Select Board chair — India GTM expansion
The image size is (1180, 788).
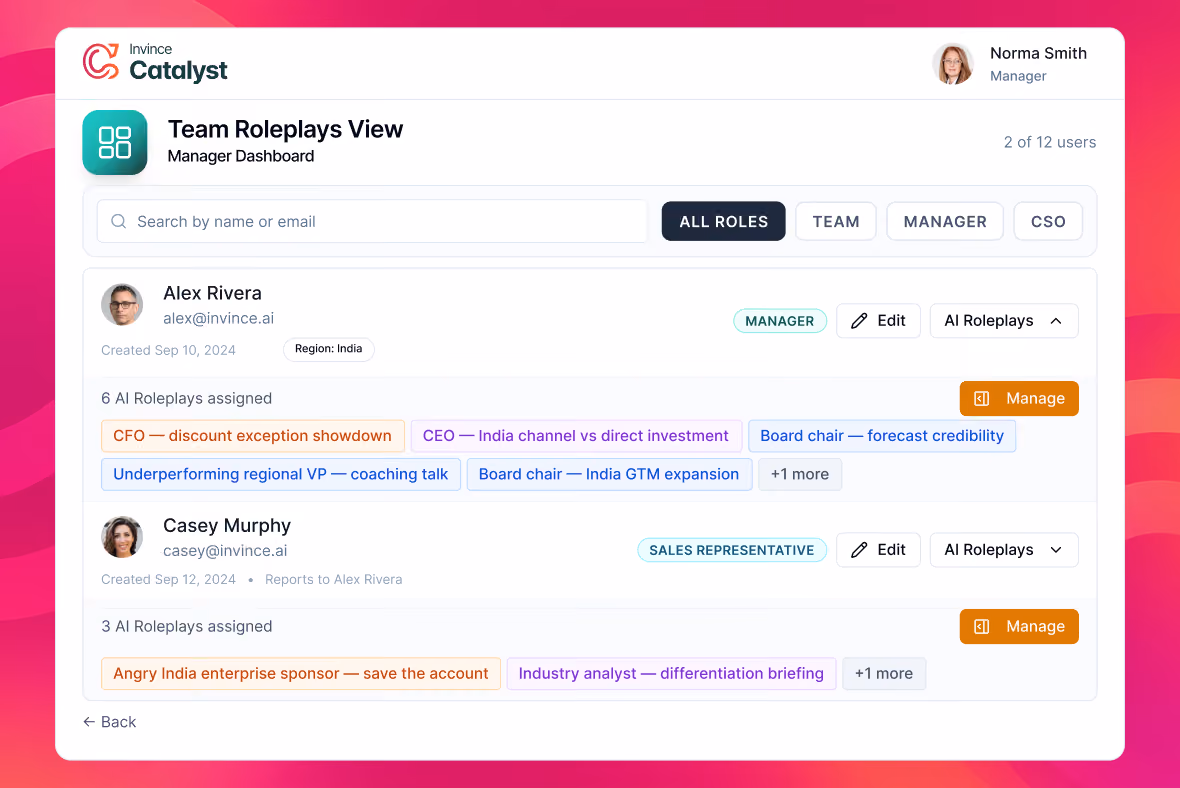(609, 474)
